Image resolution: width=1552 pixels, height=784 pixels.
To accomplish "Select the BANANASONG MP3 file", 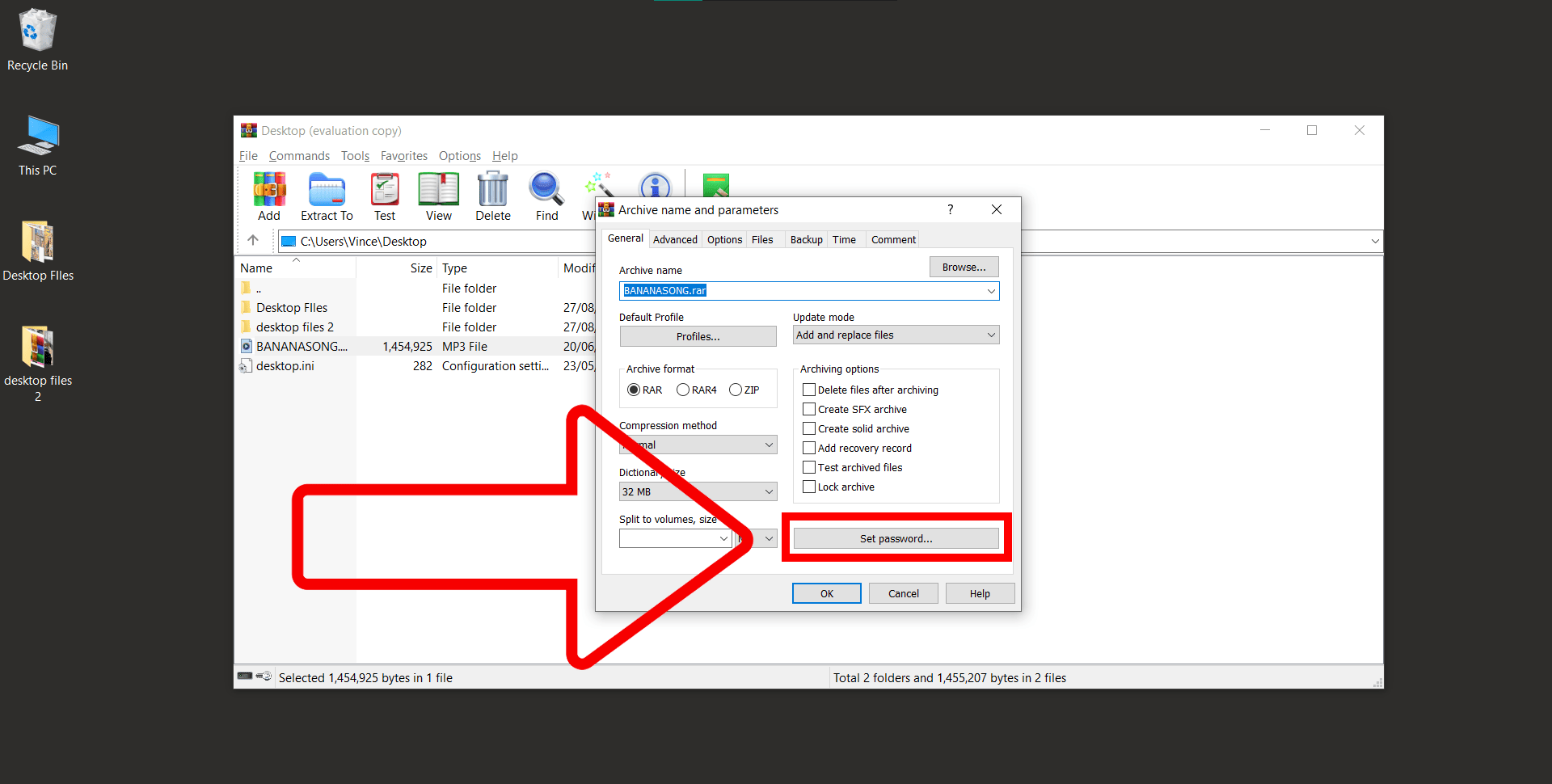I will pos(301,346).
